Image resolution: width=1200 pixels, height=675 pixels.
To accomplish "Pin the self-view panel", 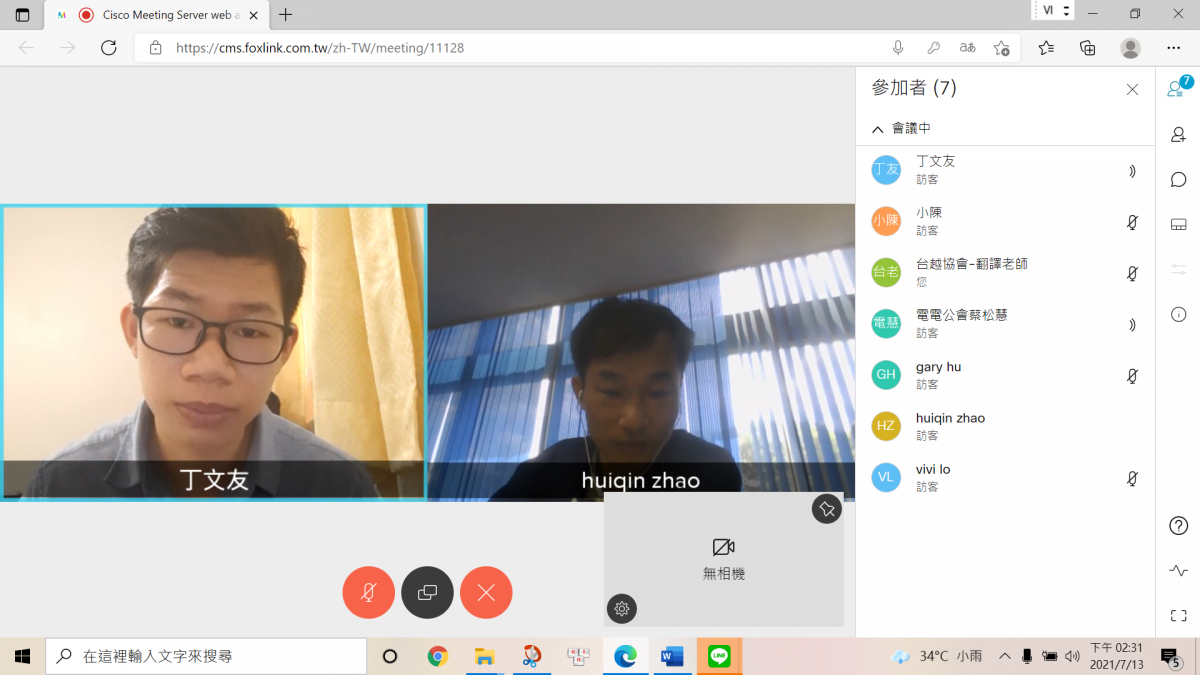I will coord(826,509).
